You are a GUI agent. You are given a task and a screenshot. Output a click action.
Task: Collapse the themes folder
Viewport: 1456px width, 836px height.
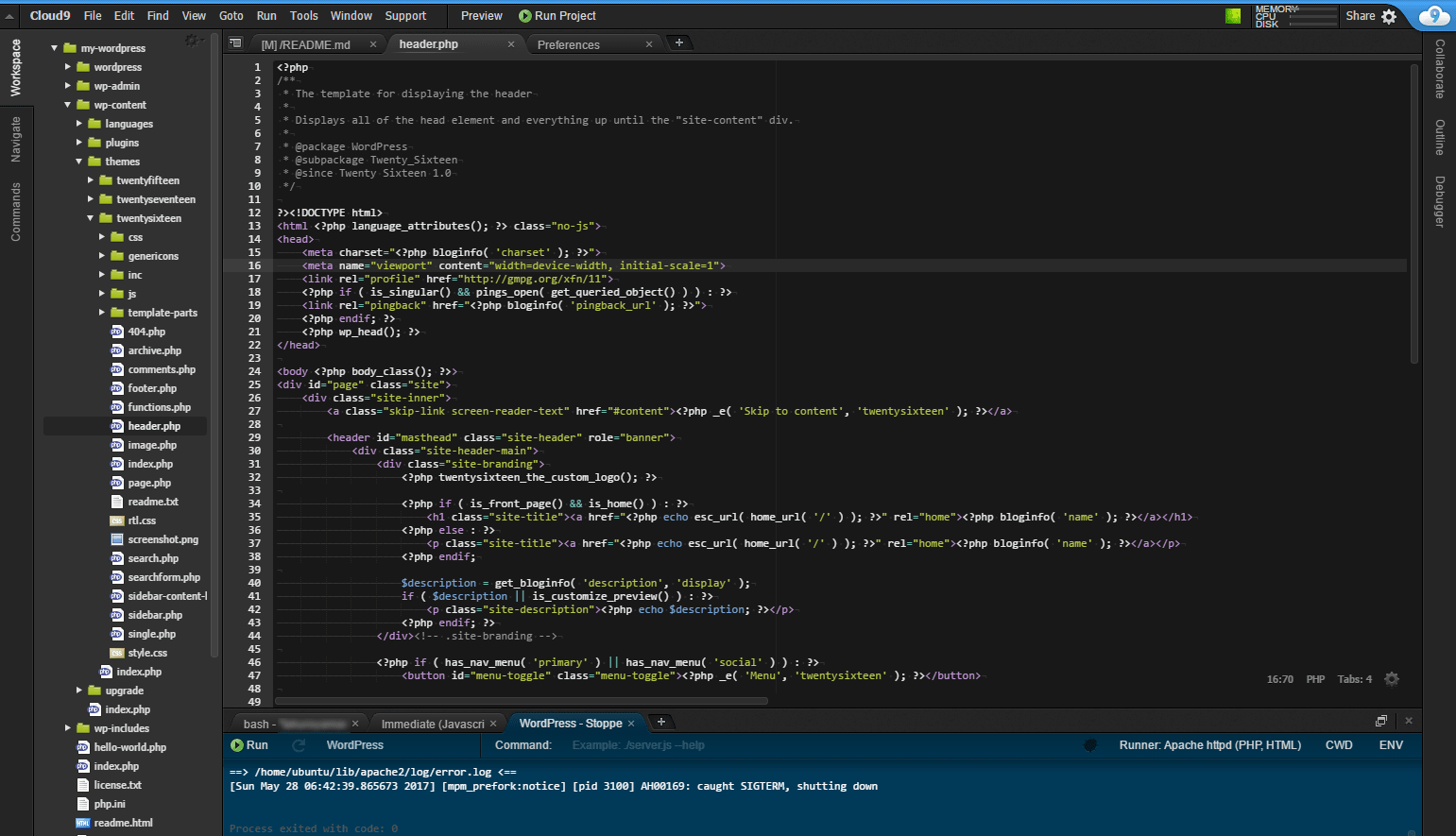tap(78, 162)
